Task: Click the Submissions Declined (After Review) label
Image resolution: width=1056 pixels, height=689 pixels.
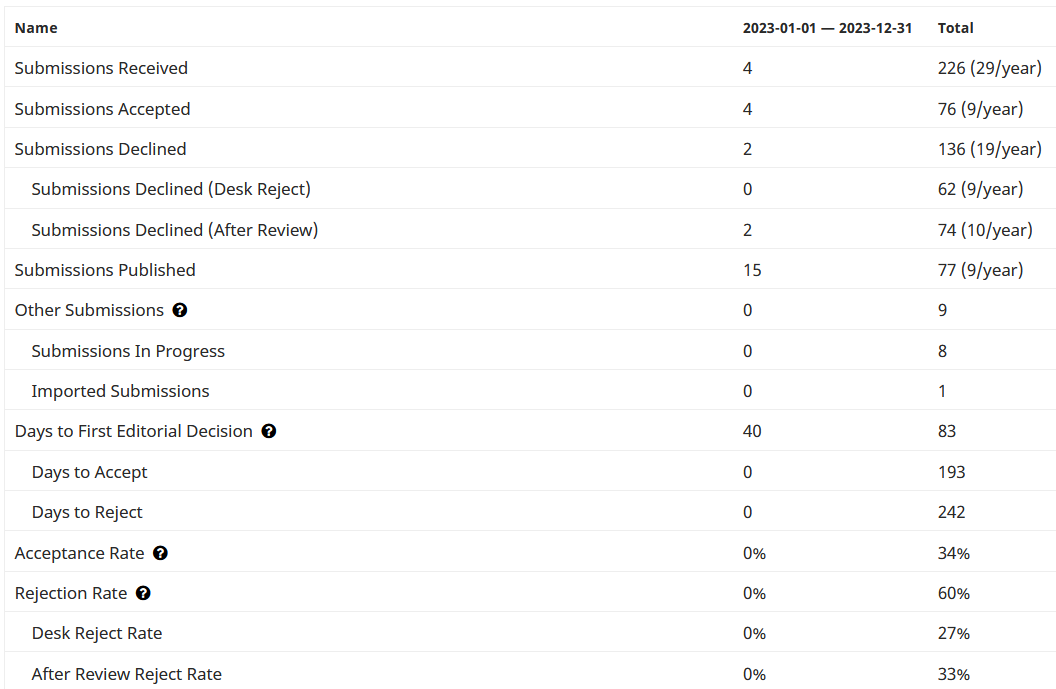Action: pos(174,230)
